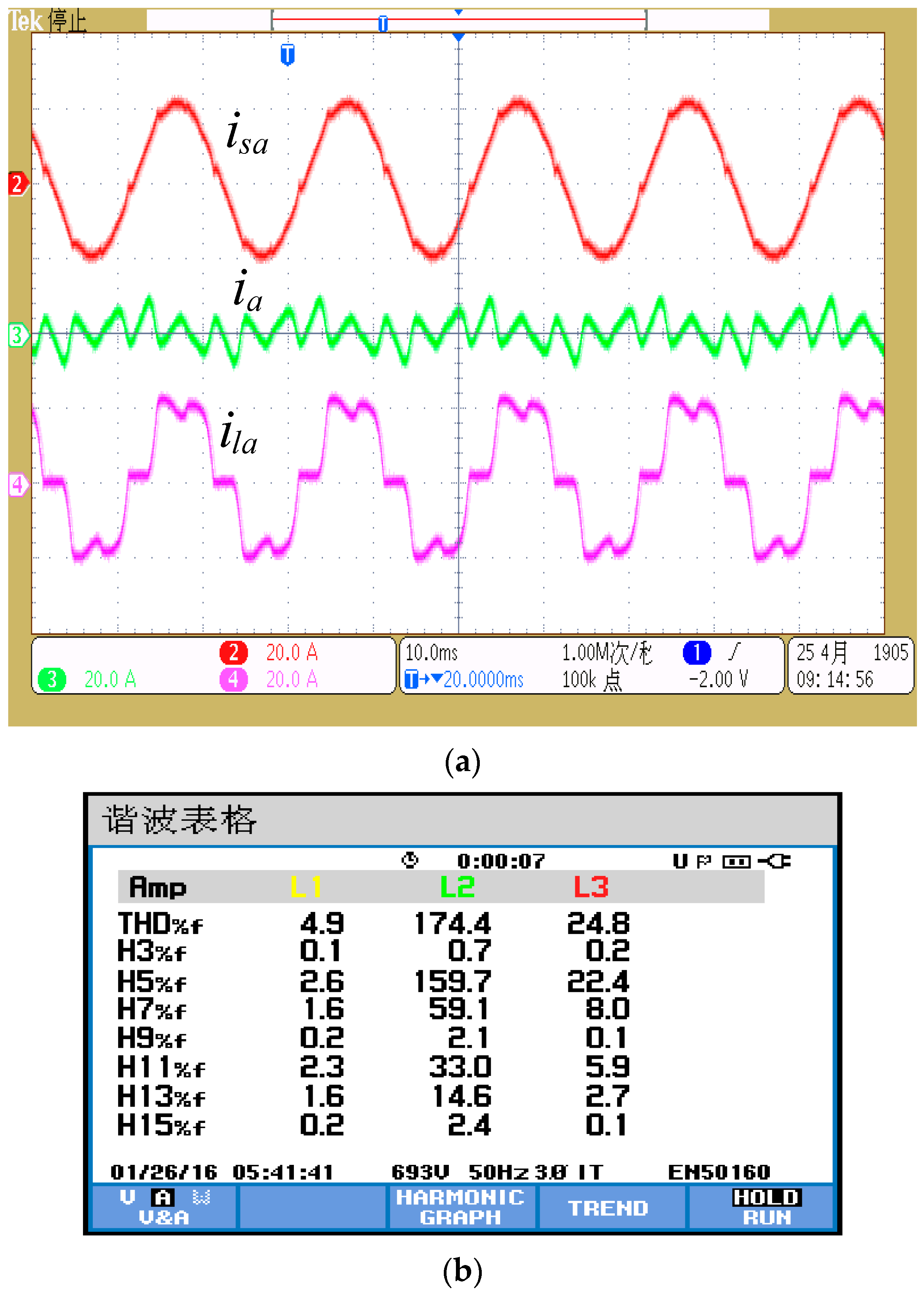
Task: Click the 10.0ms timebase readout
Action: 431,653
